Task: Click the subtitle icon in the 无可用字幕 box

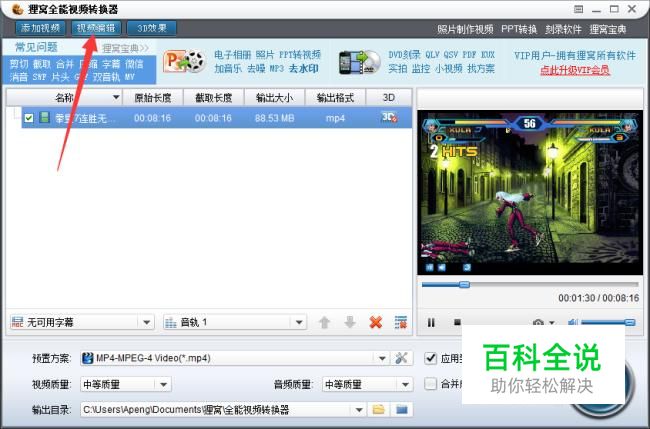Action: tap(17, 322)
